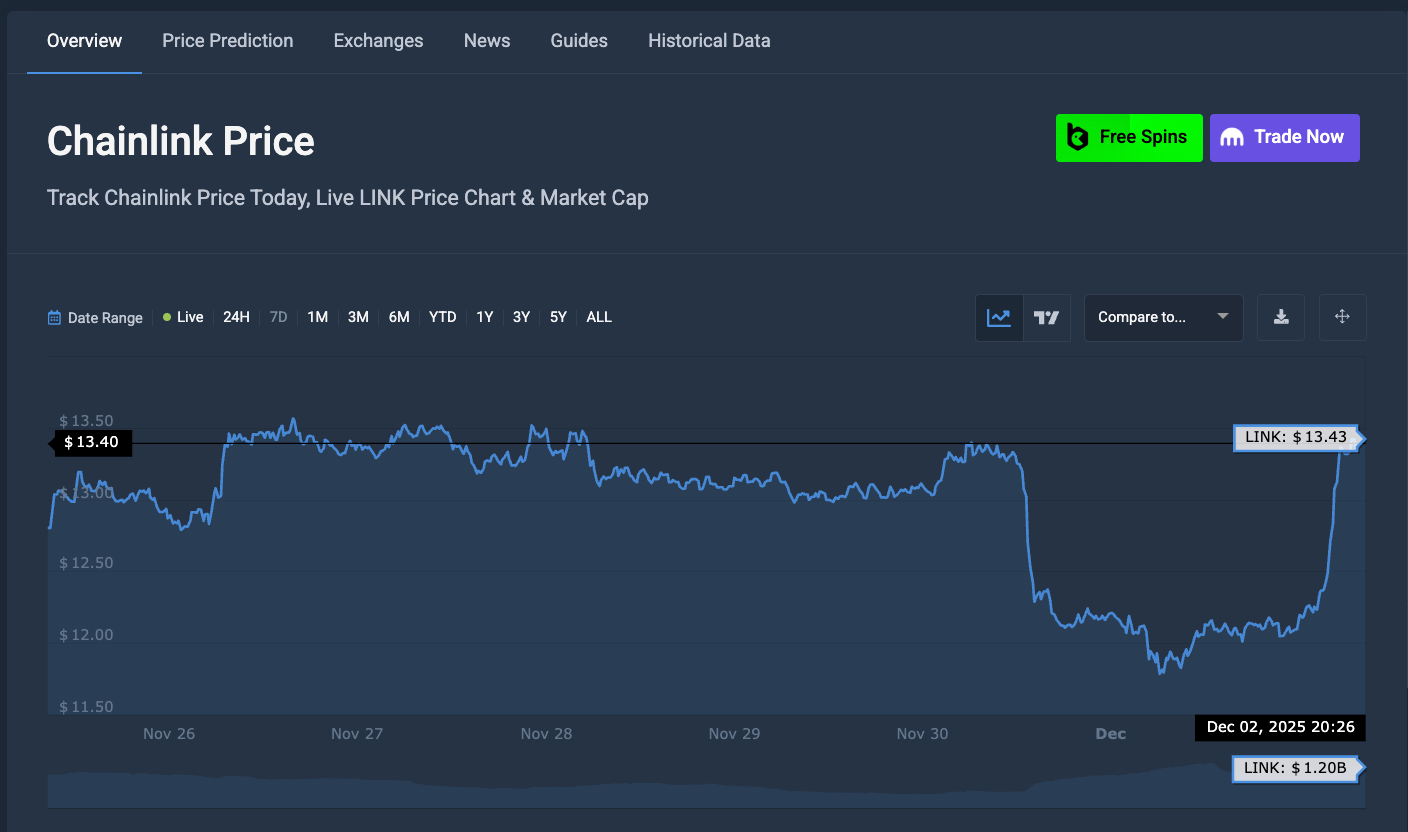Select the YTD time range
The width and height of the screenshot is (1408, 832).
tap(442, 317)
